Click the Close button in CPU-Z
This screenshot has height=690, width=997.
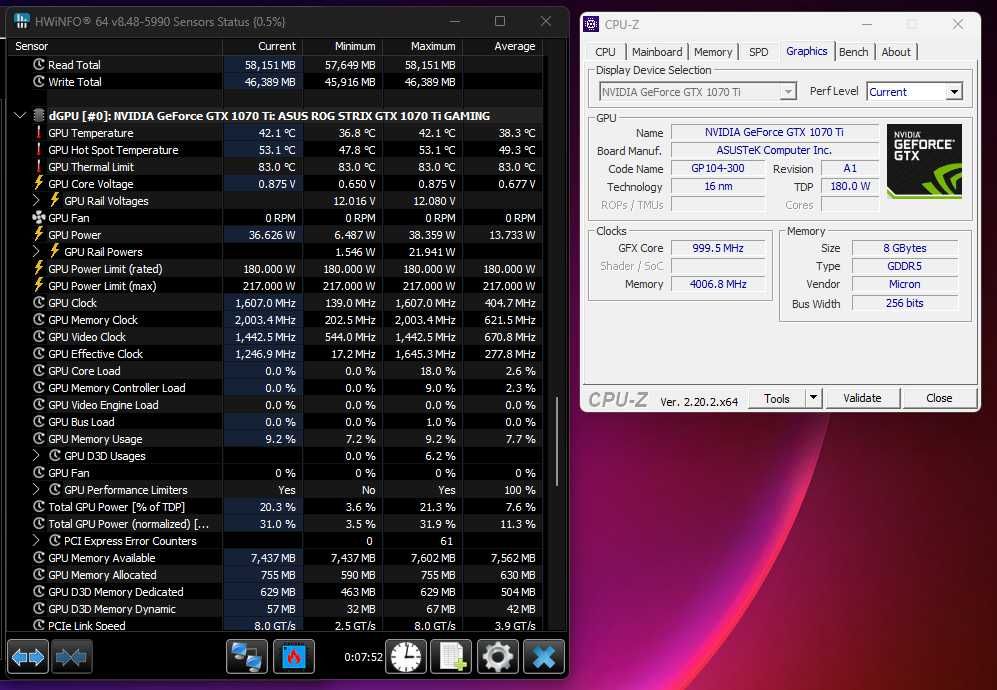pyautogui.click(x=939, y=398)
